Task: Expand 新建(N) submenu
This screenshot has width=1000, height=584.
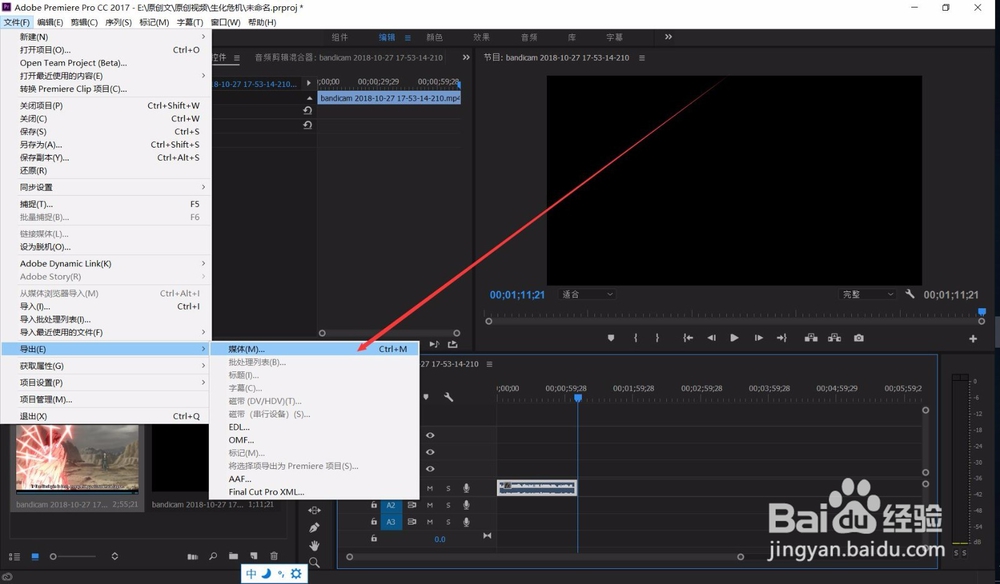Action: click(106, 37)
